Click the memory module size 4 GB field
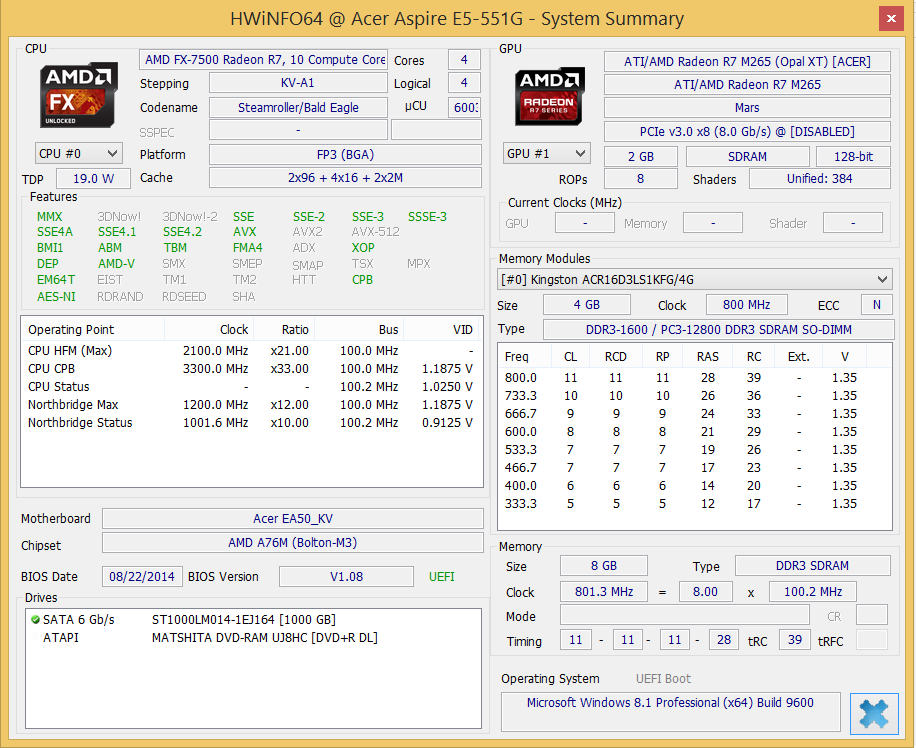 [x=587, y=304]
